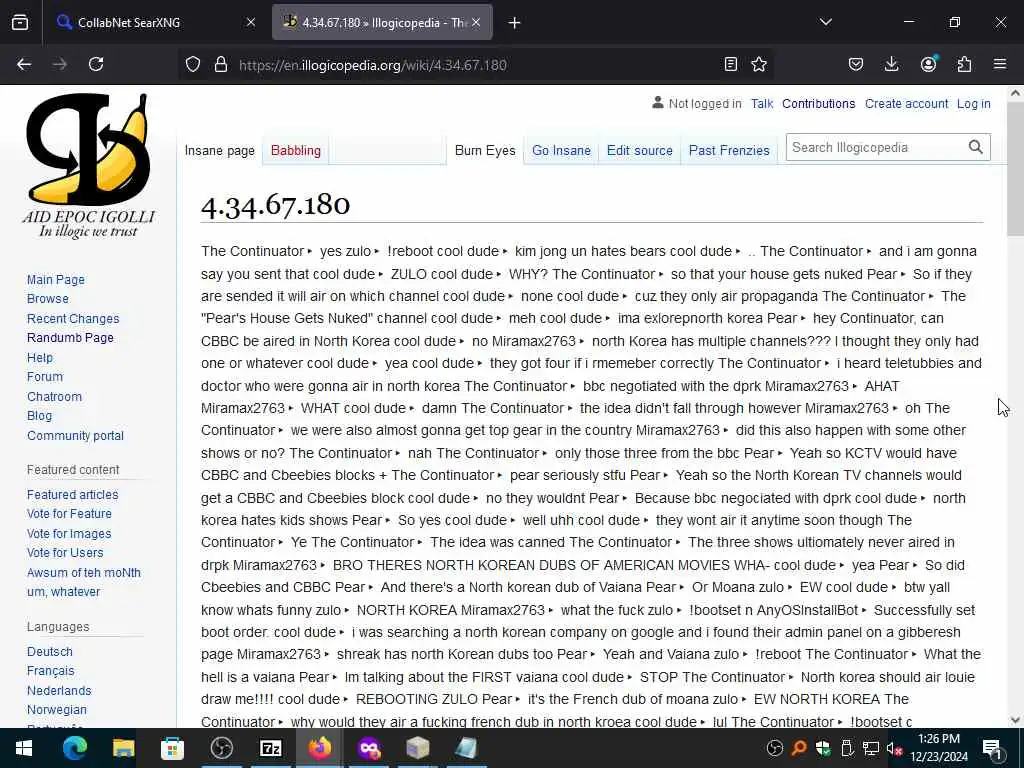Open Firefox account icon
The image size is (1024, 768).
(928, 64)
